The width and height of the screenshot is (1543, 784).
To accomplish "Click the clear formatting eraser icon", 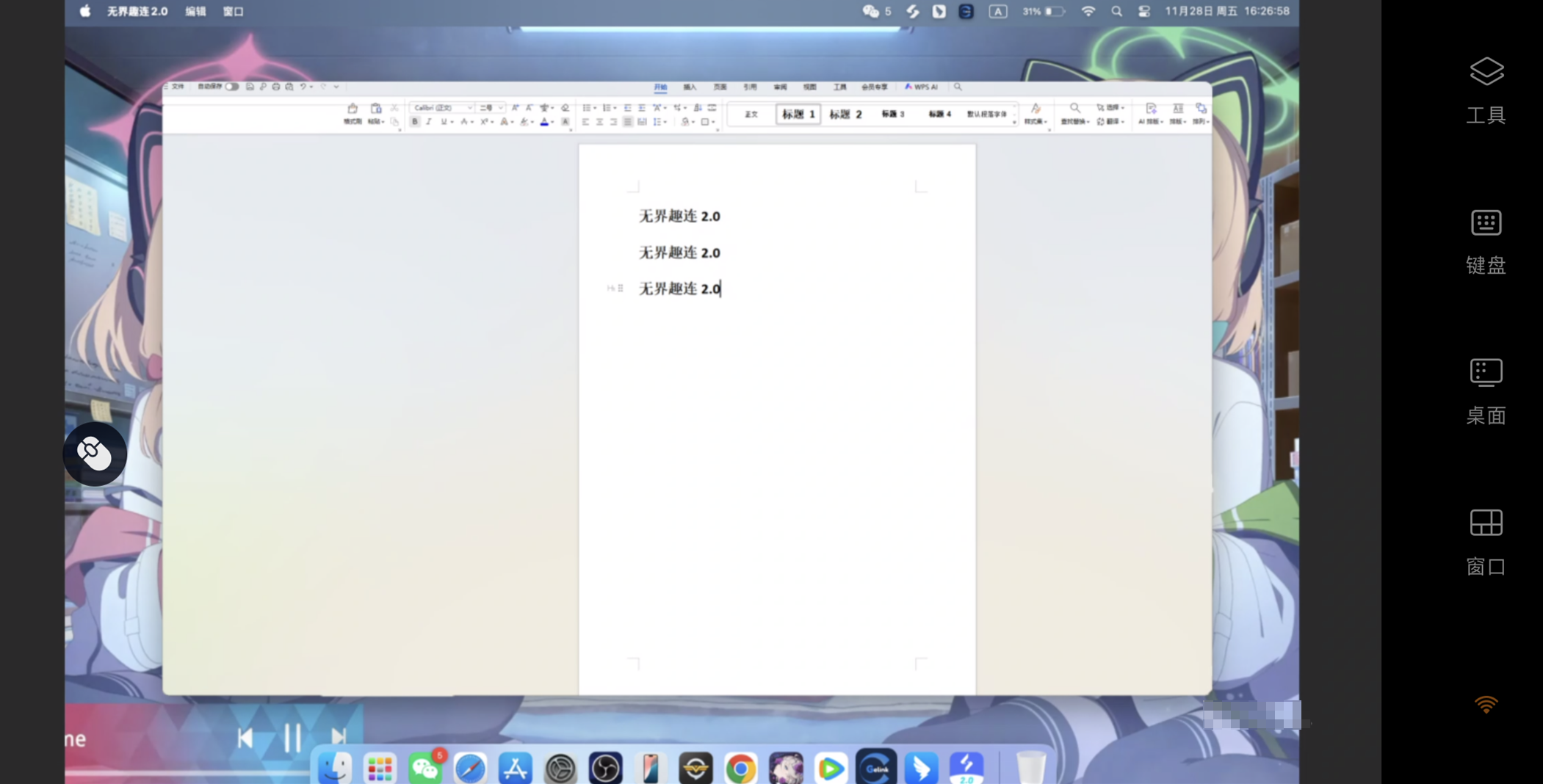I will click(x=565, y=108).
